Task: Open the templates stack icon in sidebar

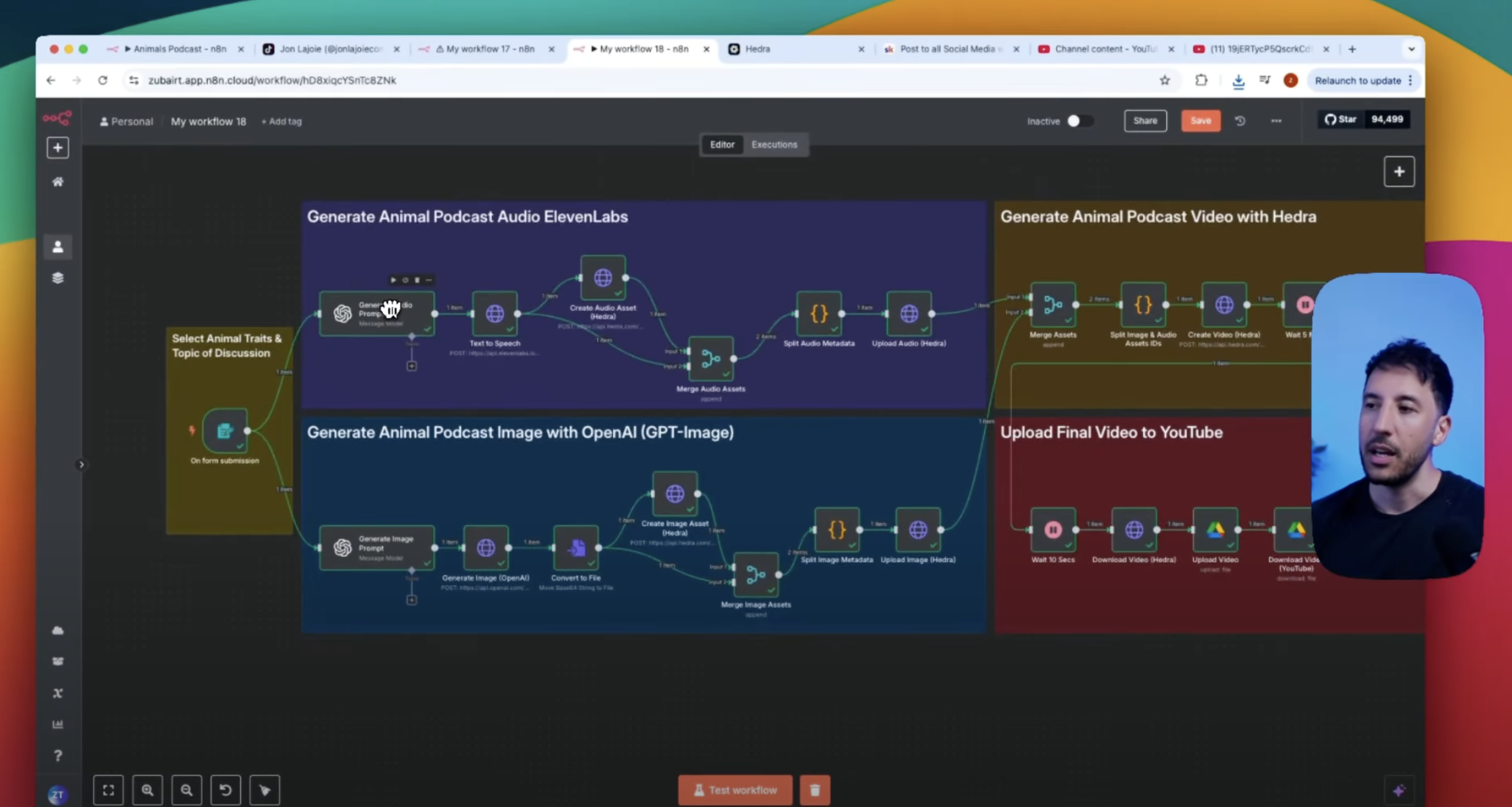Action: pos(58,278)
